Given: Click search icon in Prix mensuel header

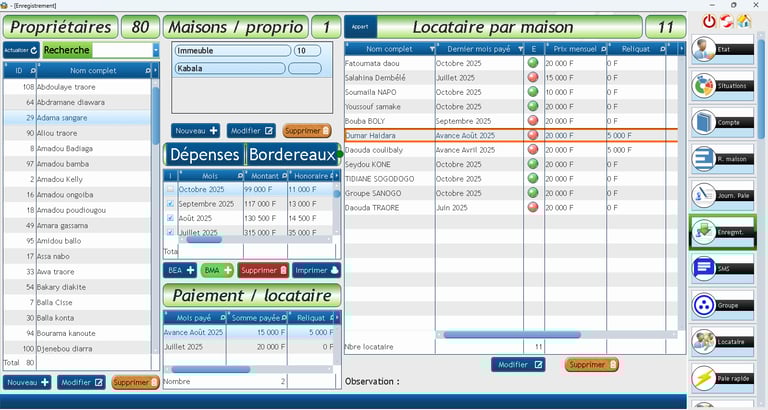Looking at the screenshot, I should pyautogui.click(x=603, y=49).
